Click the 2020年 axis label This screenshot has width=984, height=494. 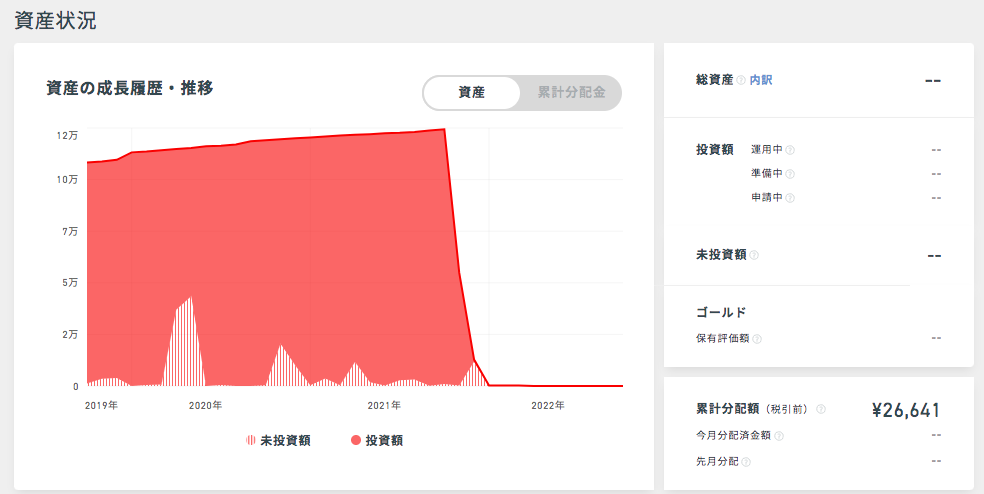(x=205, y=405)
